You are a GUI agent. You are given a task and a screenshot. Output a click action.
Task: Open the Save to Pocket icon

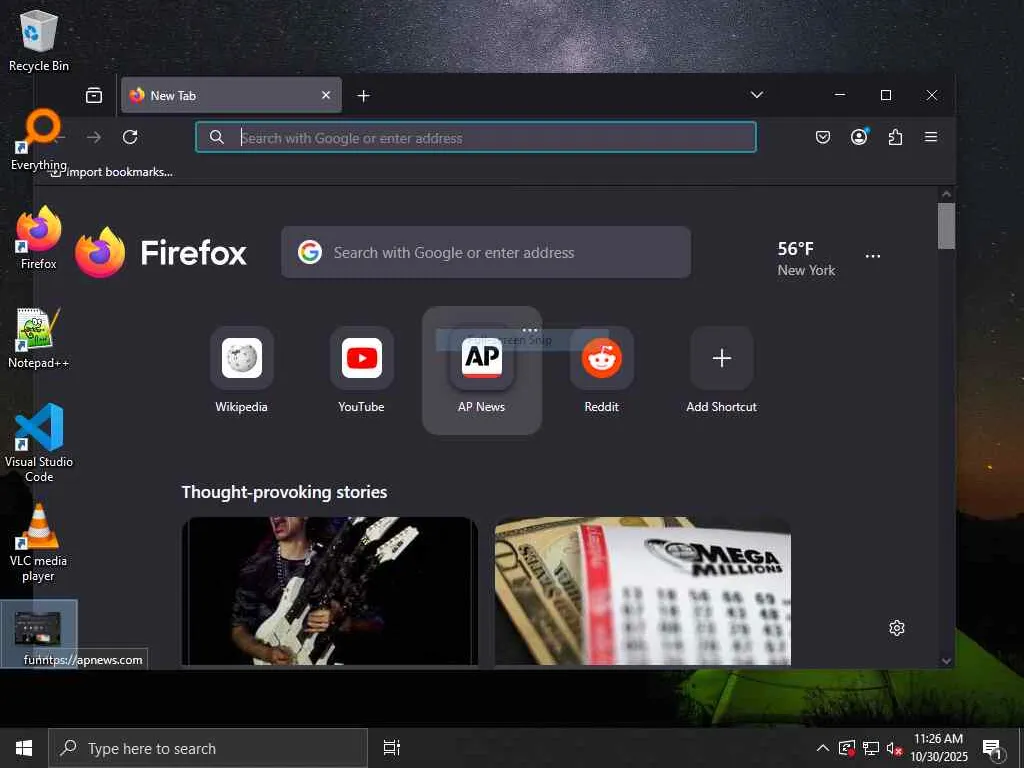click(823, 137)
